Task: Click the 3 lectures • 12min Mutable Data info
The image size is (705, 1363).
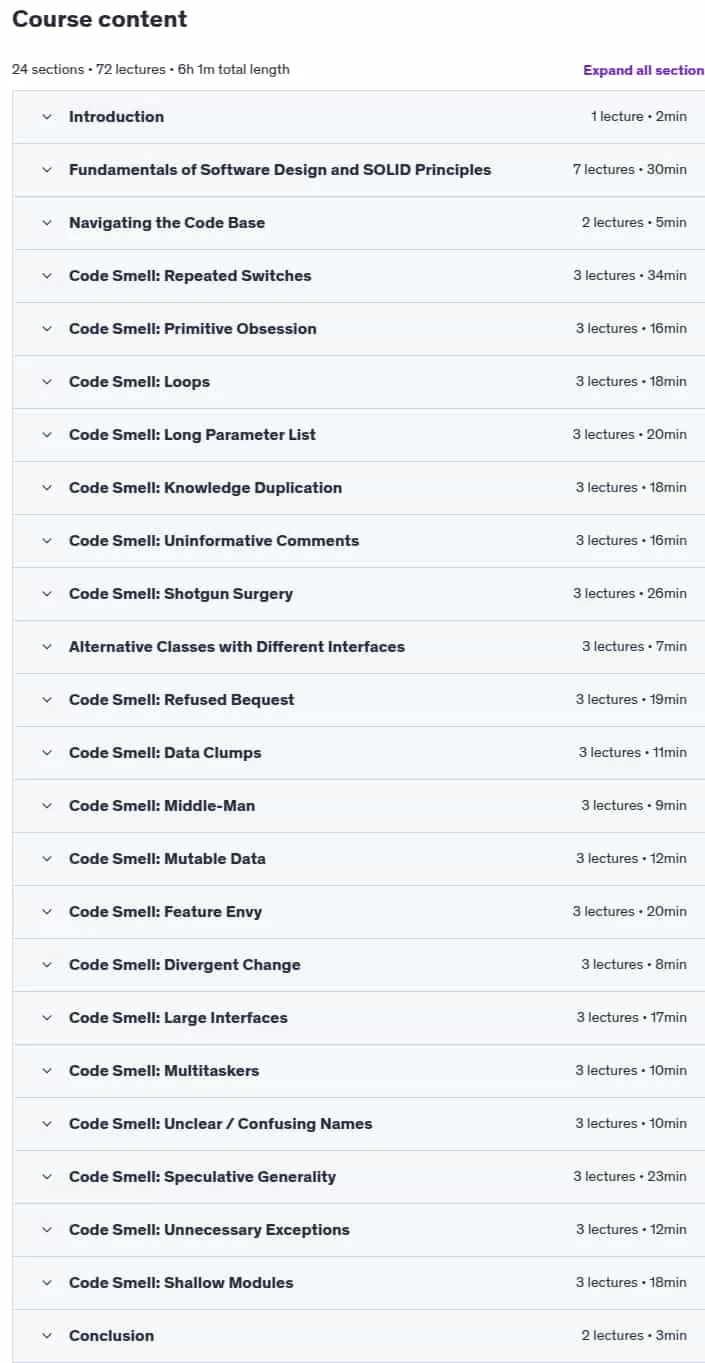Action: coord(631,859)
